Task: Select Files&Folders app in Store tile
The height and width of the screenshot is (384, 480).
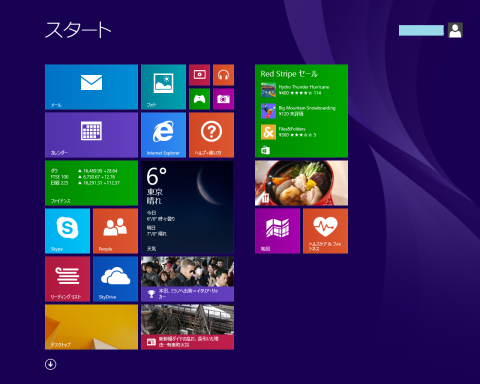Action: click(288, 132)
